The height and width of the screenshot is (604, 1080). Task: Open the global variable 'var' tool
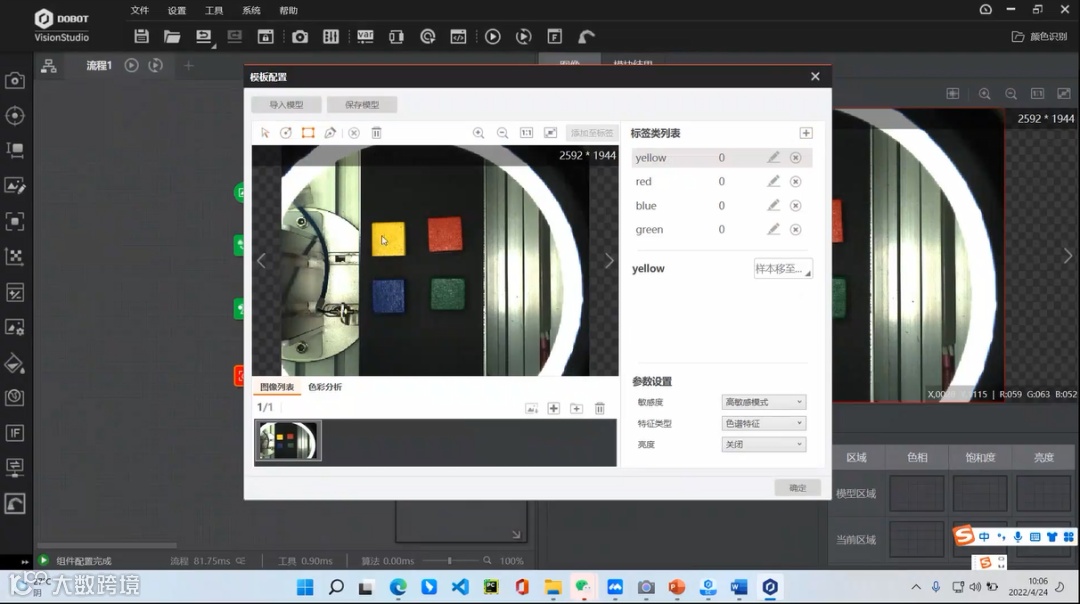tap(365, 37)
